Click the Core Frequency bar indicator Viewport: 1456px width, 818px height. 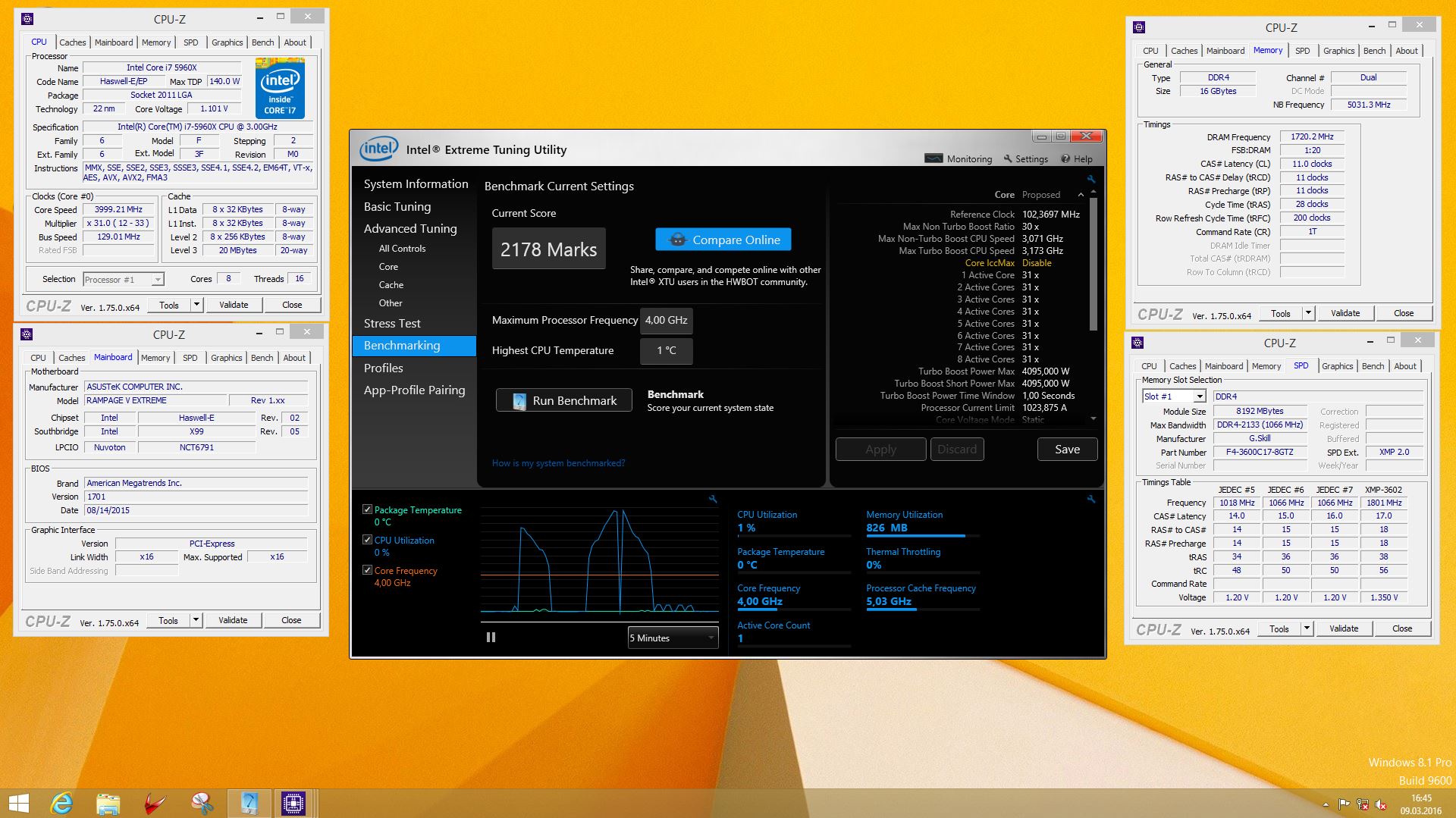[x=794, y=610]
